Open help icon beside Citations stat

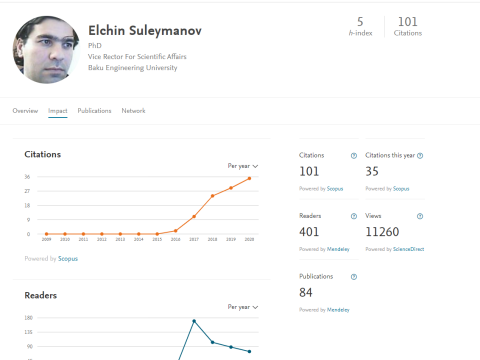(x=354, y=156)
